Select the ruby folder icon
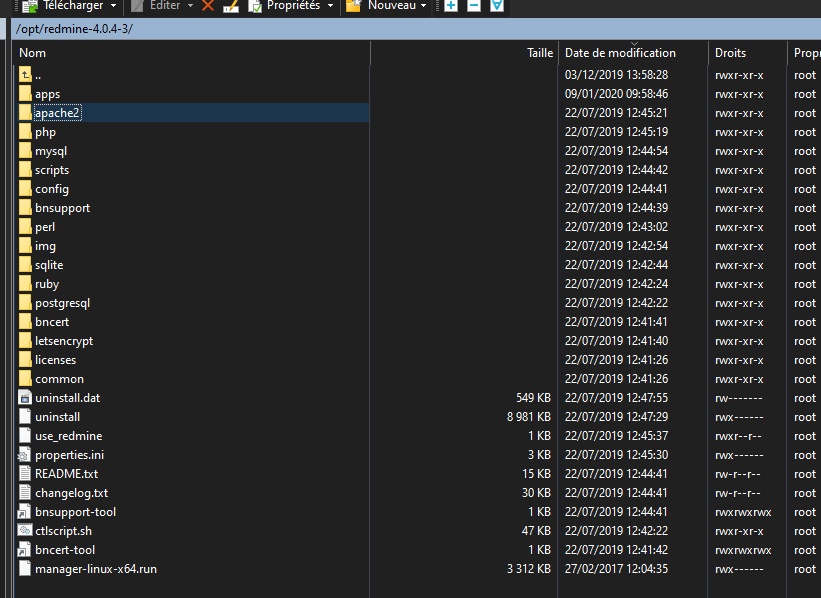Viewport: 821px width, 598px height. pyautogui.click(x=25, y=284)
